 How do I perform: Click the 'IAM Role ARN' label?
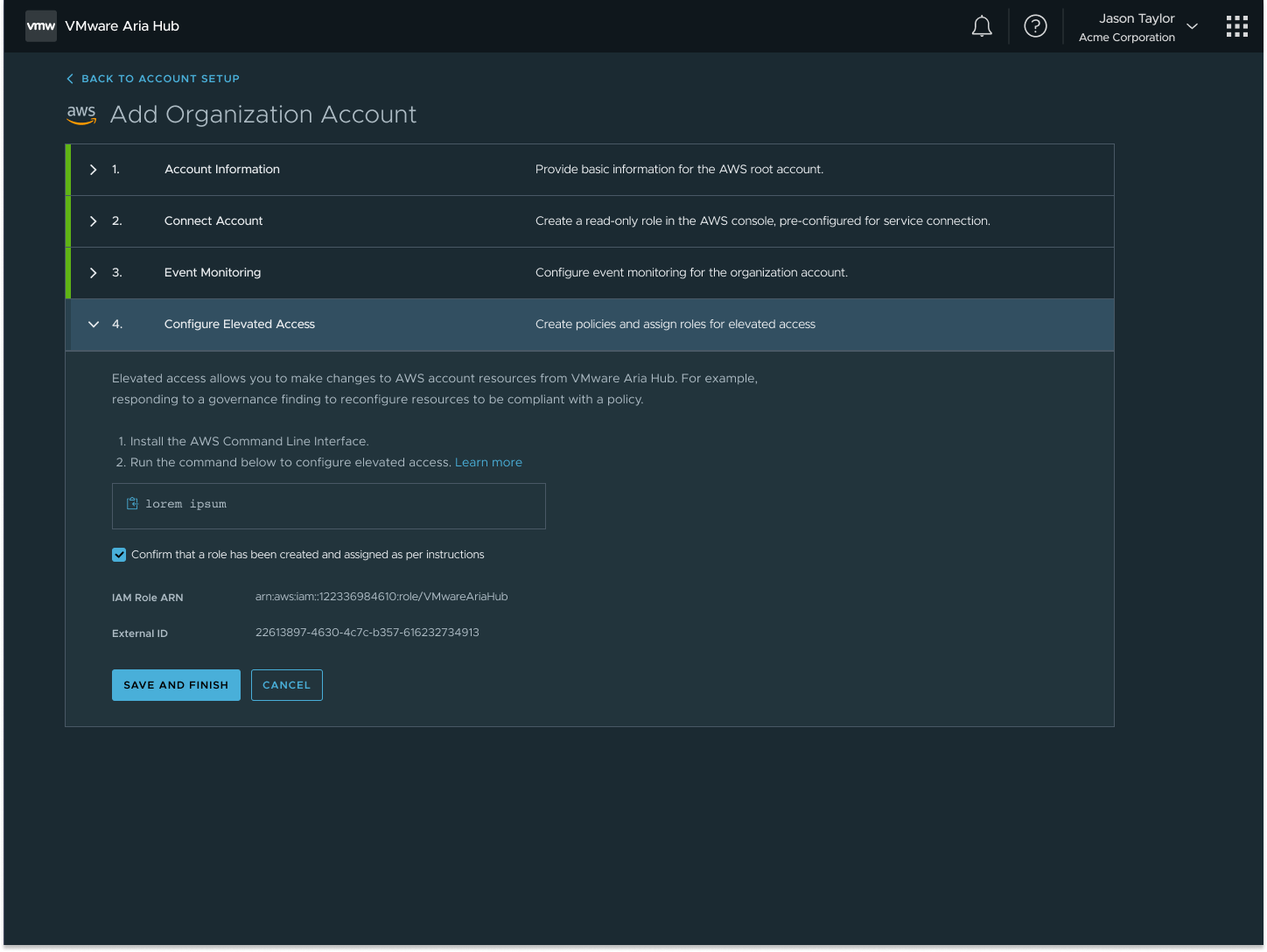pyautogui.click(x=148, y=598)
